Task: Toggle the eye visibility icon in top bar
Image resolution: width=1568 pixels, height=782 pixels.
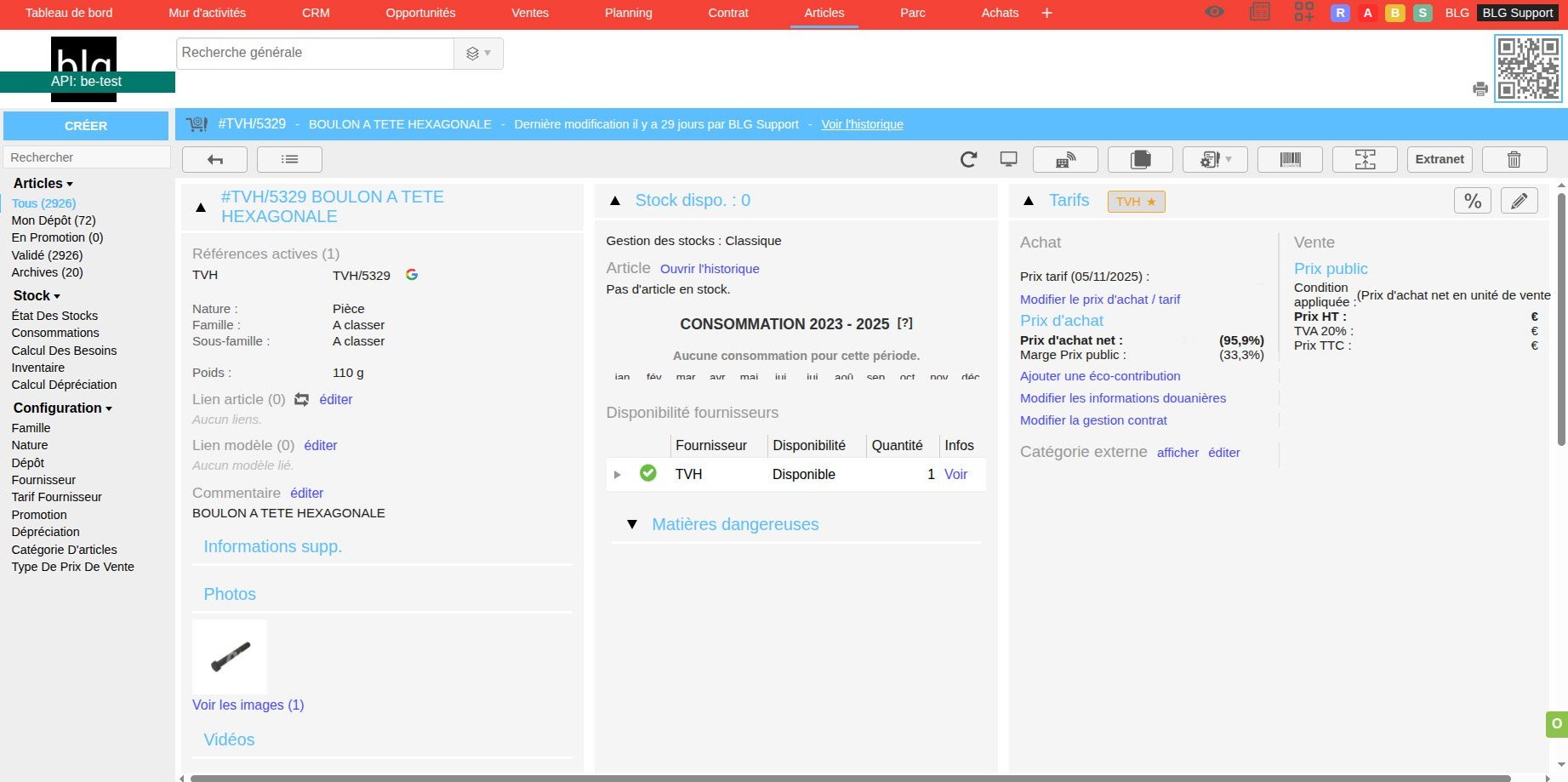Action: pyautogui.click(x=1214, y=13)
